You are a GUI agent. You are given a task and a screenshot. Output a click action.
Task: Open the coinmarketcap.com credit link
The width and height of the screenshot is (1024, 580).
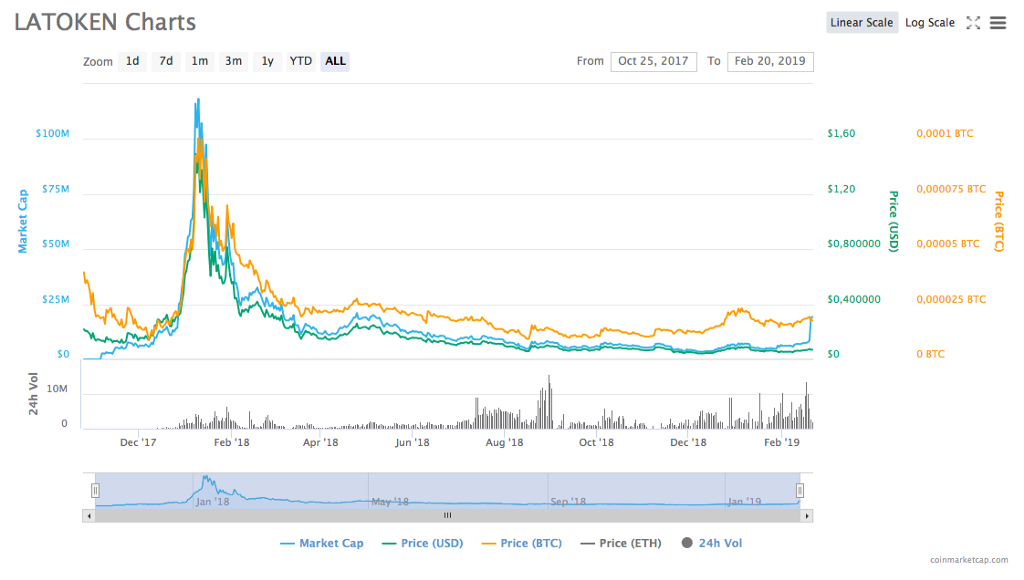coord(969,560)
